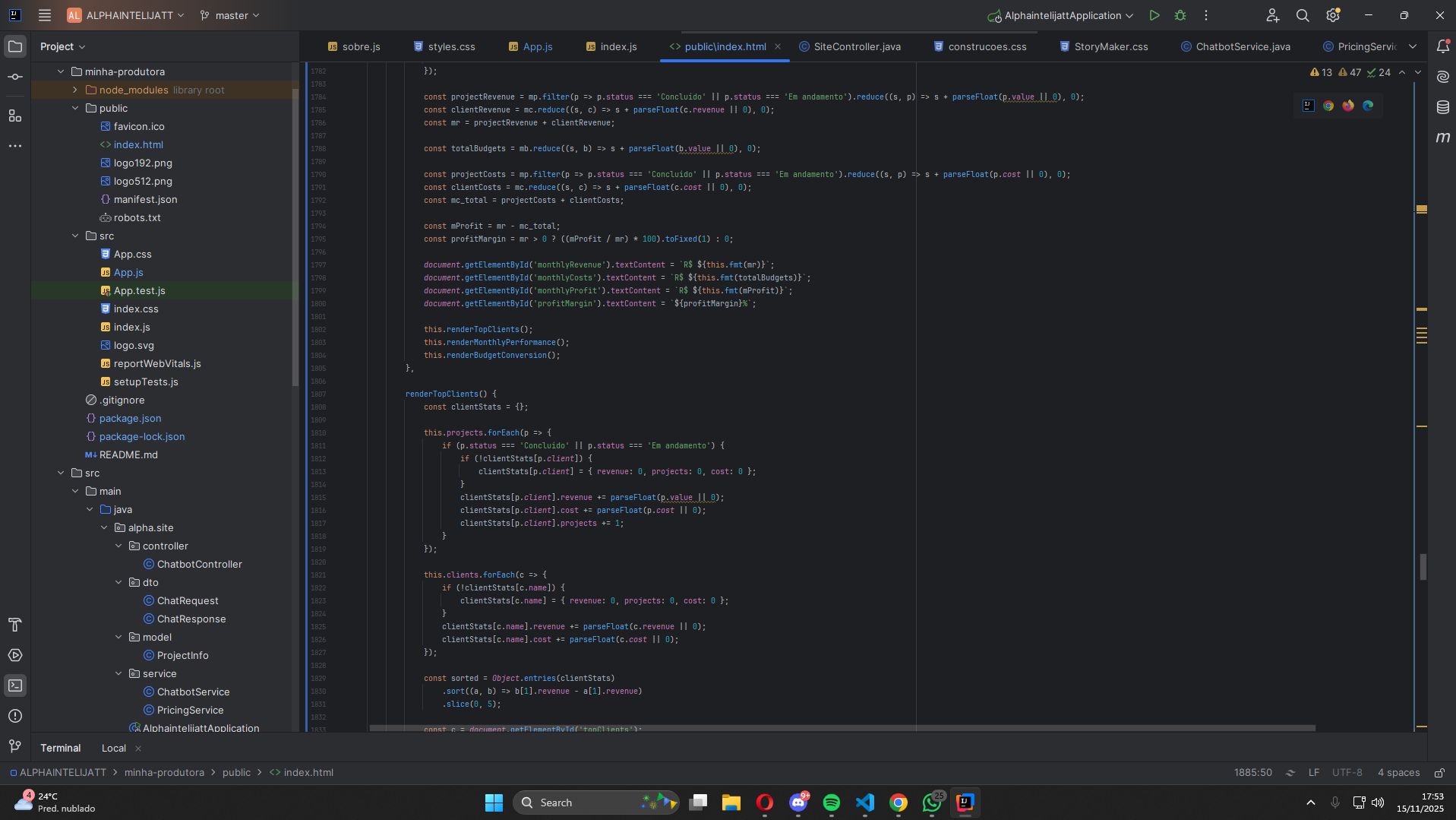The height and width of the screenshot is (820, 1456).
Task: Open the Problems tool window icon
Action: click(15, 716)
